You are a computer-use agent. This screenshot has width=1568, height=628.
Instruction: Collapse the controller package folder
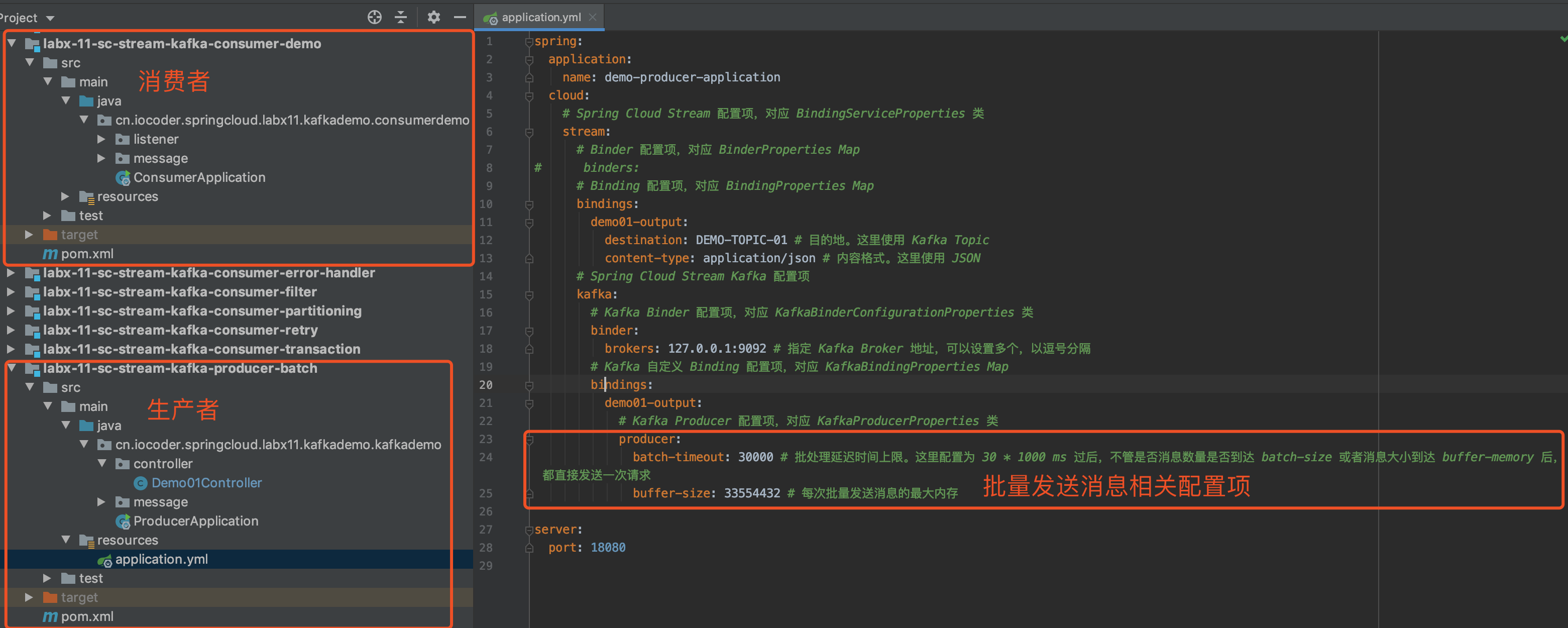coord(102,464)
